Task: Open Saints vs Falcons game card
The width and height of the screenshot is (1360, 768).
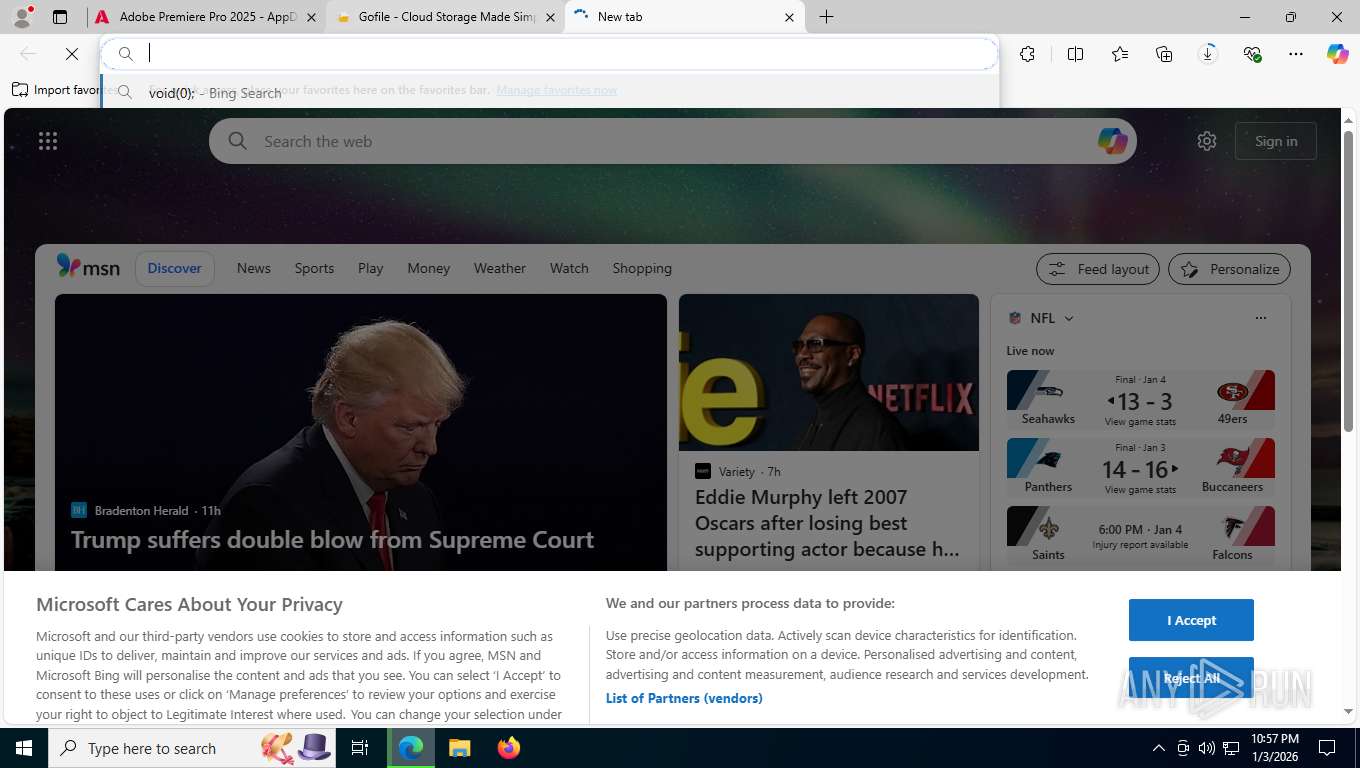Action: tap(1140, 534)
